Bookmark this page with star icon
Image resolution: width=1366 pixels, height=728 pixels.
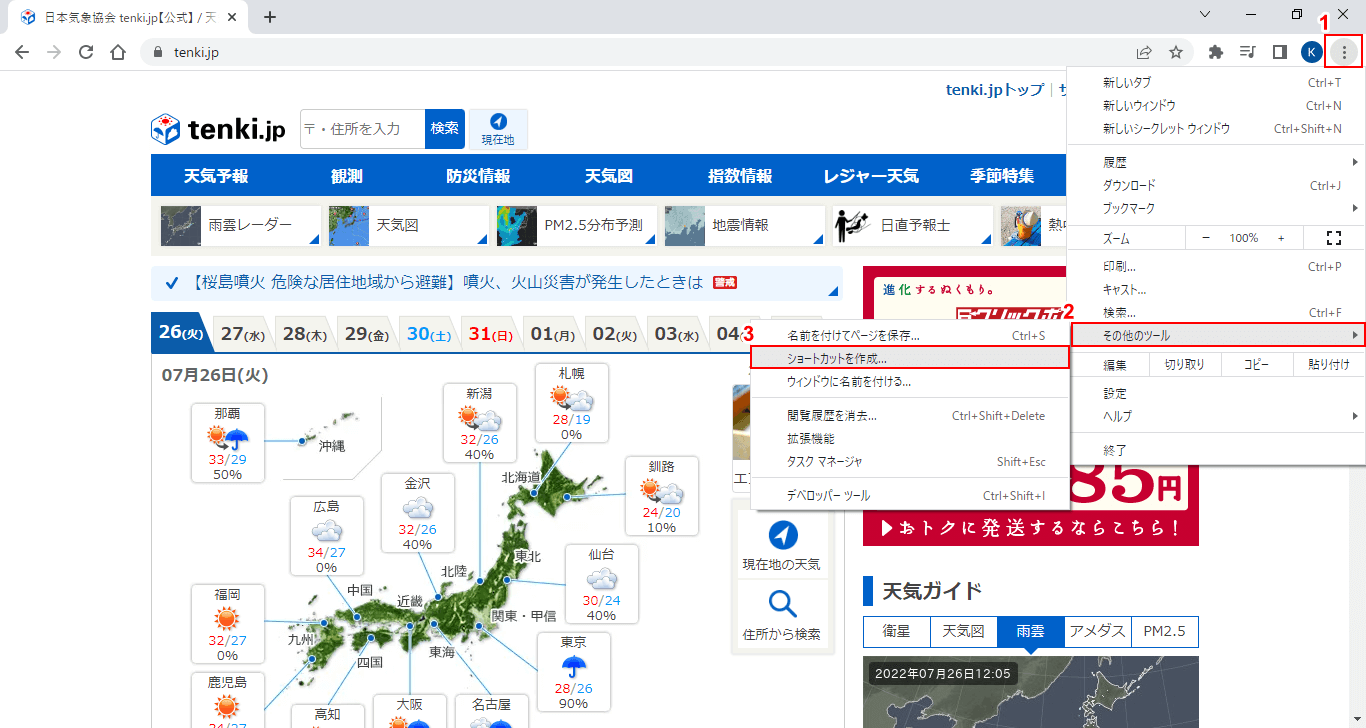[1176, 52]
